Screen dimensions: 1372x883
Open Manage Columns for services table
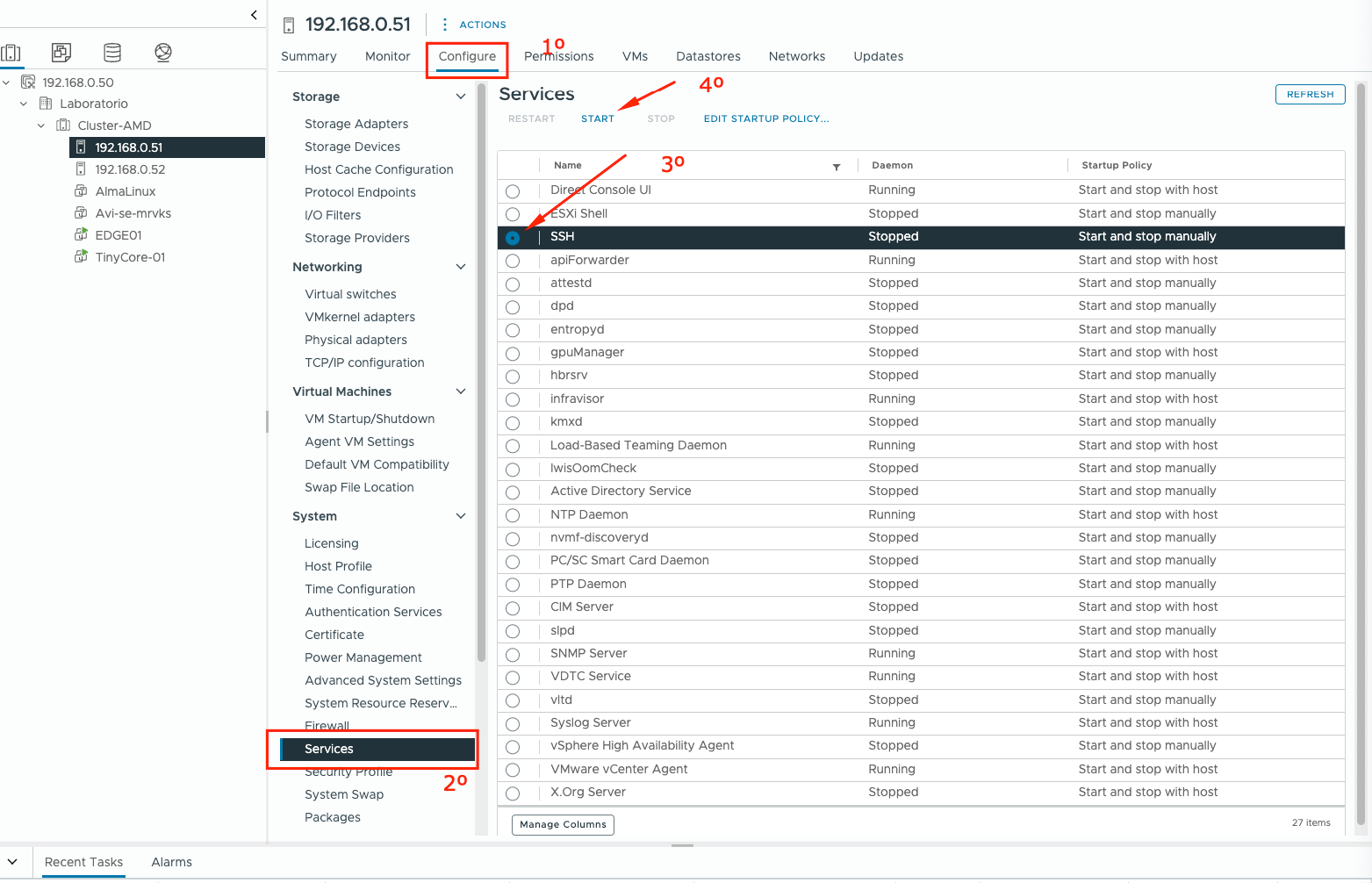(563, 824)
